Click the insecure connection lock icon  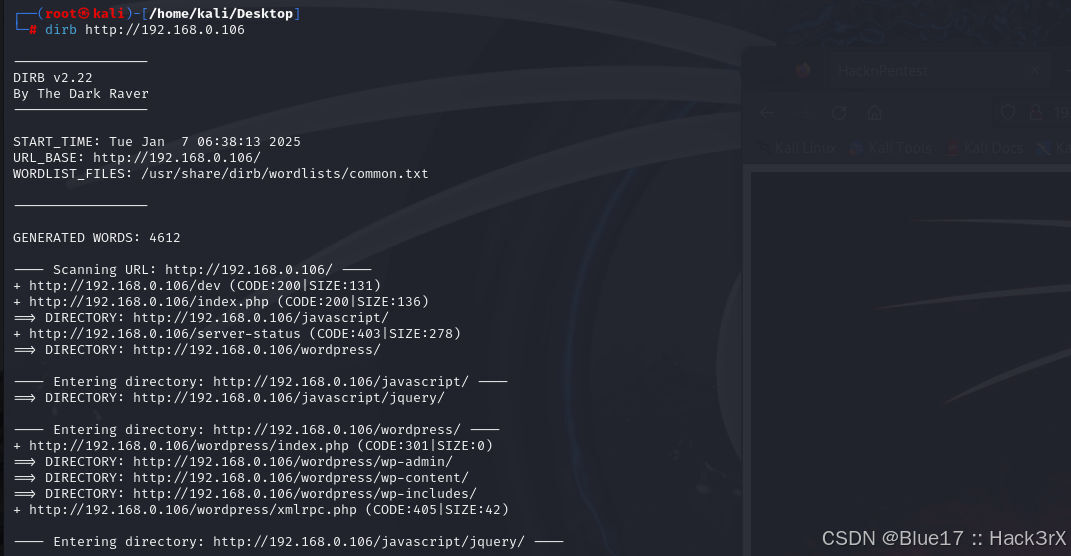click(x=1036, y=113)
